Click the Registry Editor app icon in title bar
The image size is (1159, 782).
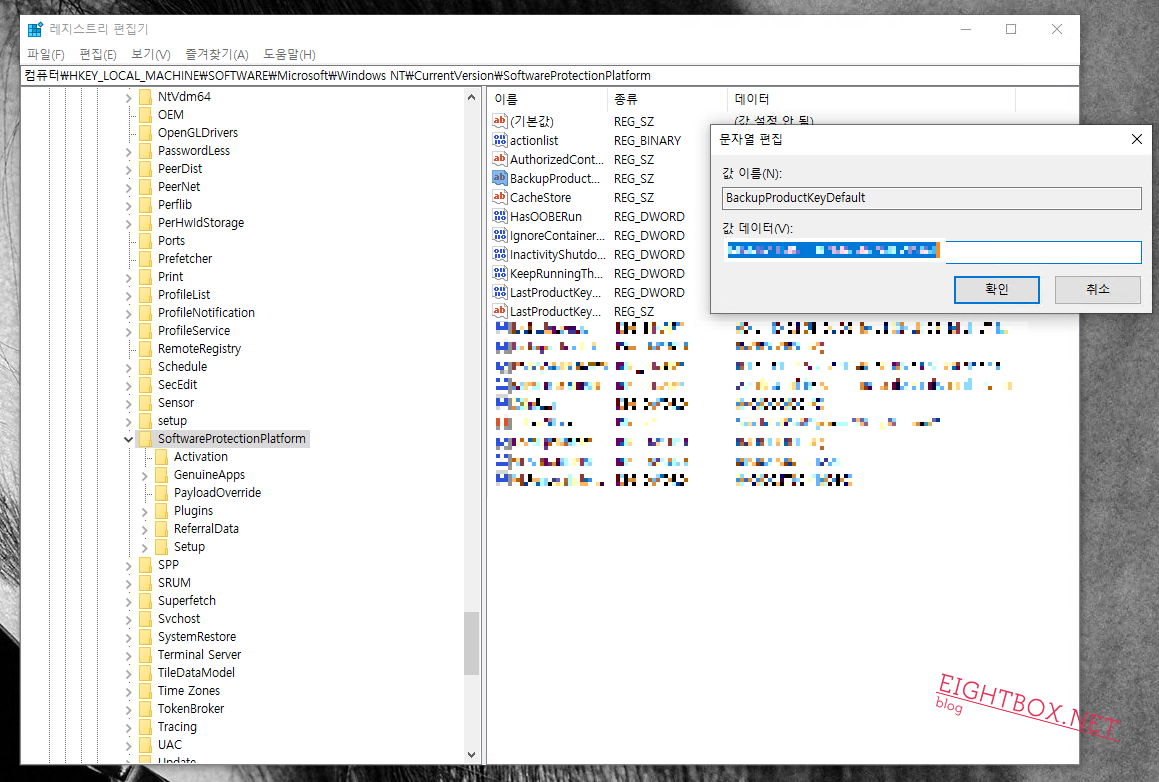click(35, 30)
